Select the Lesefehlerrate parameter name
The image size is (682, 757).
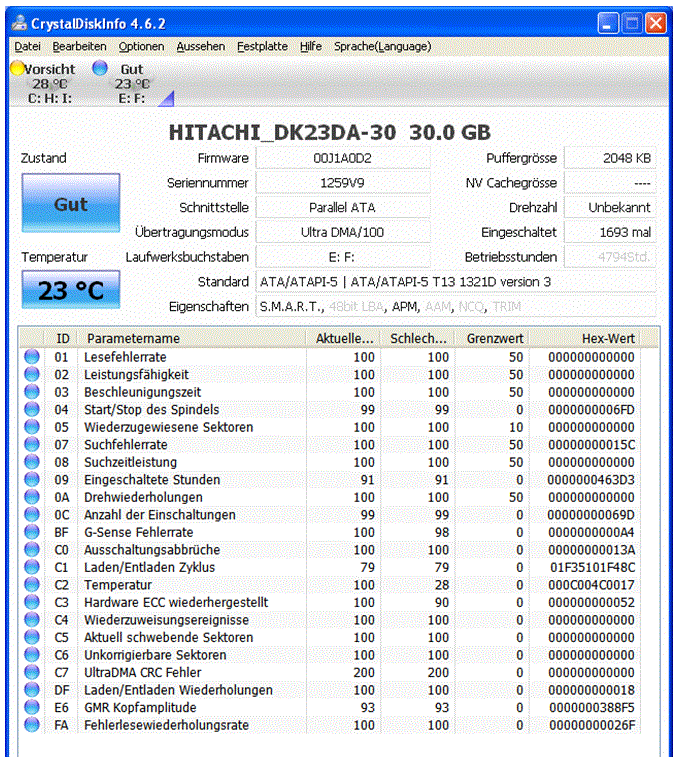tap(125, 357)
